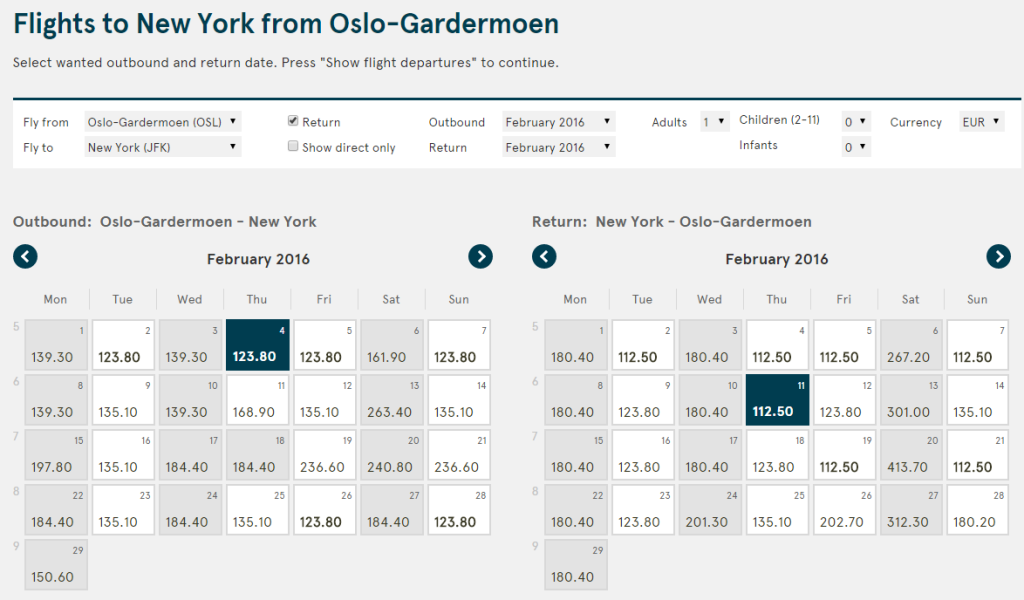Select outbound February 26 at 123.80
Image resolution: width=1024 pixels, height=600 pixels.
click(x=325, y=509)
